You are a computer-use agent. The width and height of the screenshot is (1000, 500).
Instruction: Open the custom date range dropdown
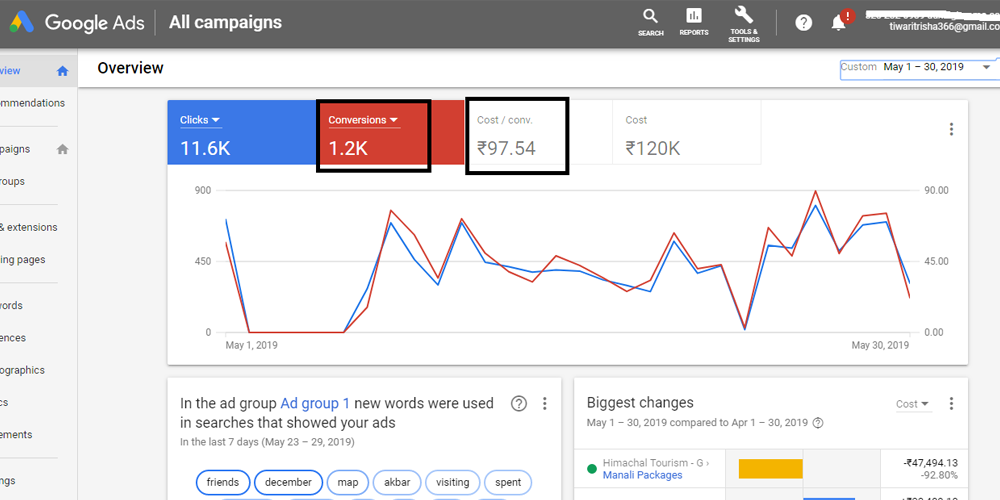tap(918, 67)
